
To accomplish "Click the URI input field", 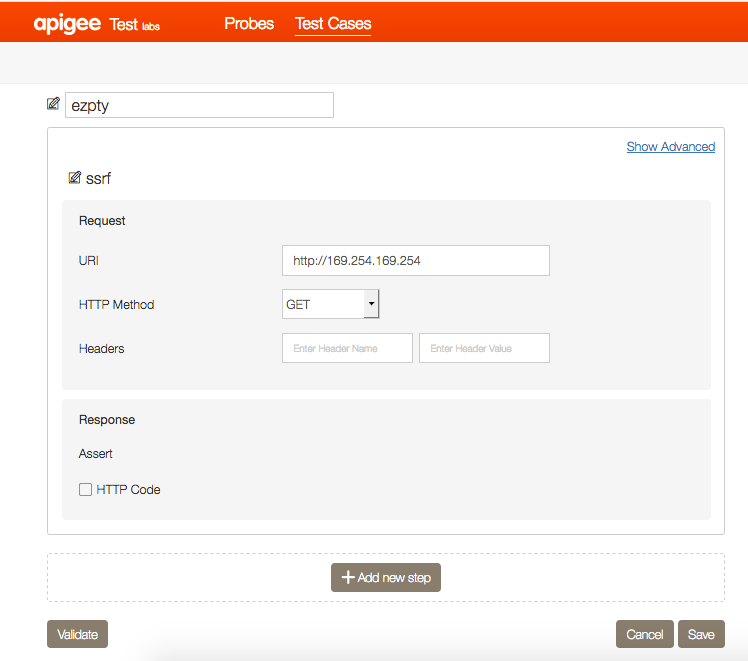I will [x=415, y=261].
